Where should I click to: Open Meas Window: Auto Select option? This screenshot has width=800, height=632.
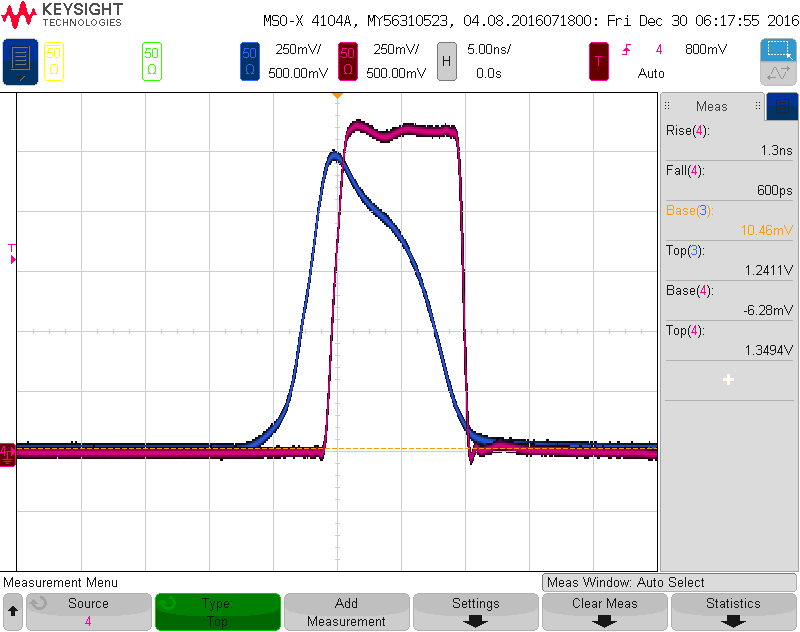669,582
